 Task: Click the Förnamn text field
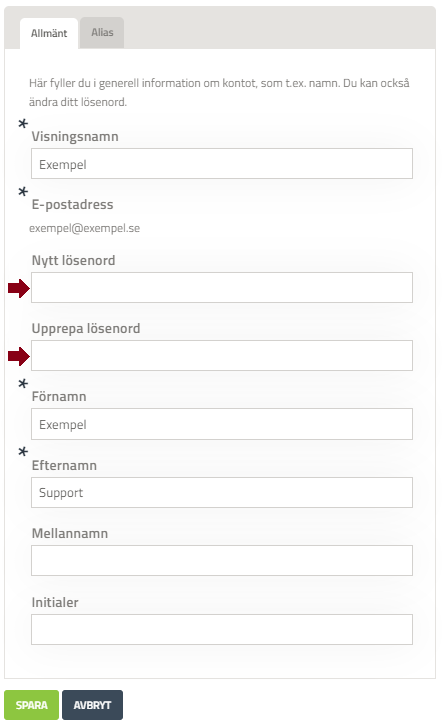point(222,424)
